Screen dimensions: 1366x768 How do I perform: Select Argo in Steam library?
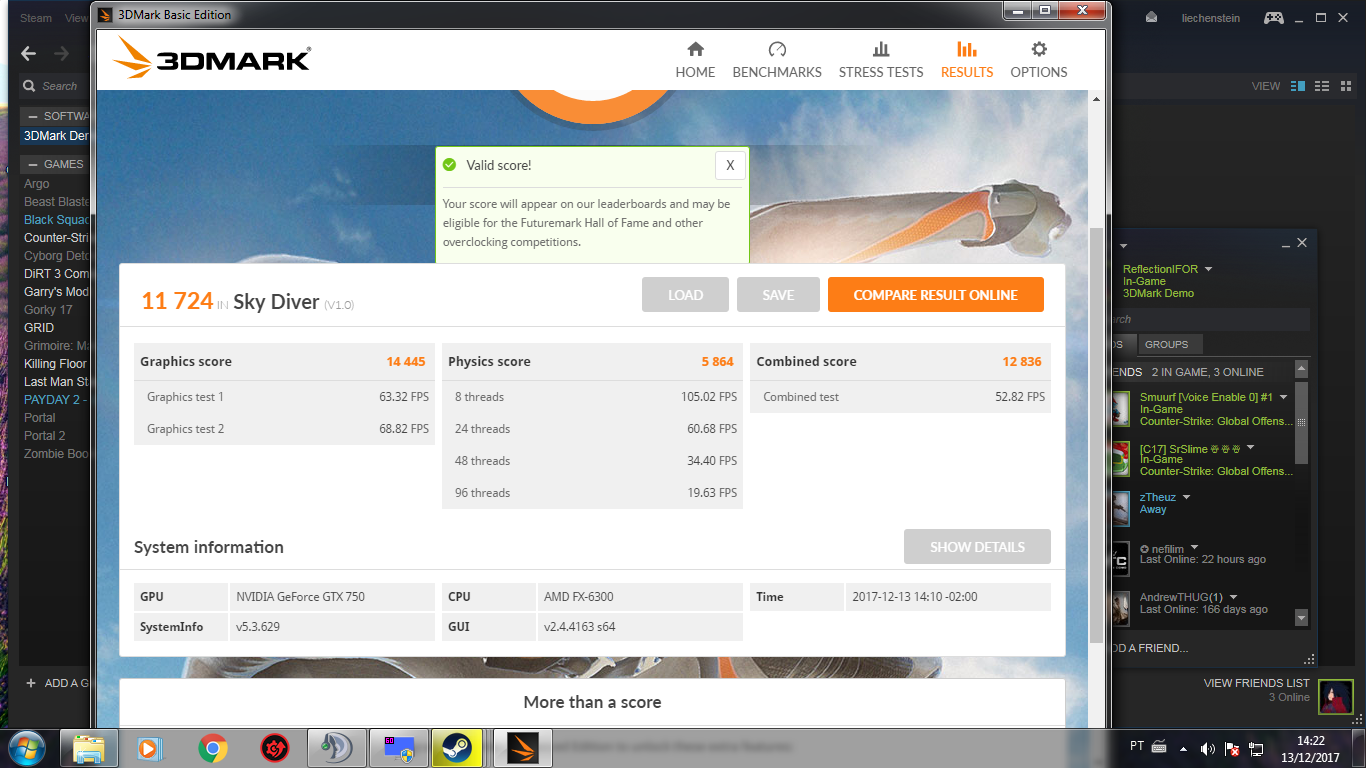[37, 184]
